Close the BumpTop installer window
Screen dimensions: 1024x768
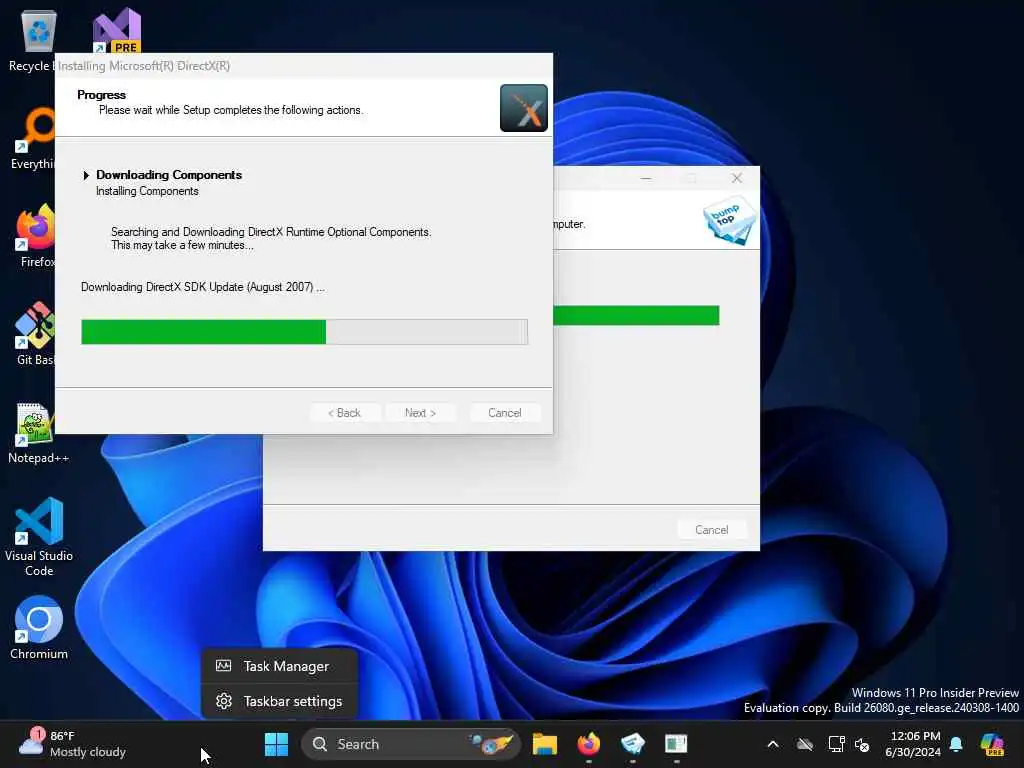pyautogui.click(x=737, y=178)
